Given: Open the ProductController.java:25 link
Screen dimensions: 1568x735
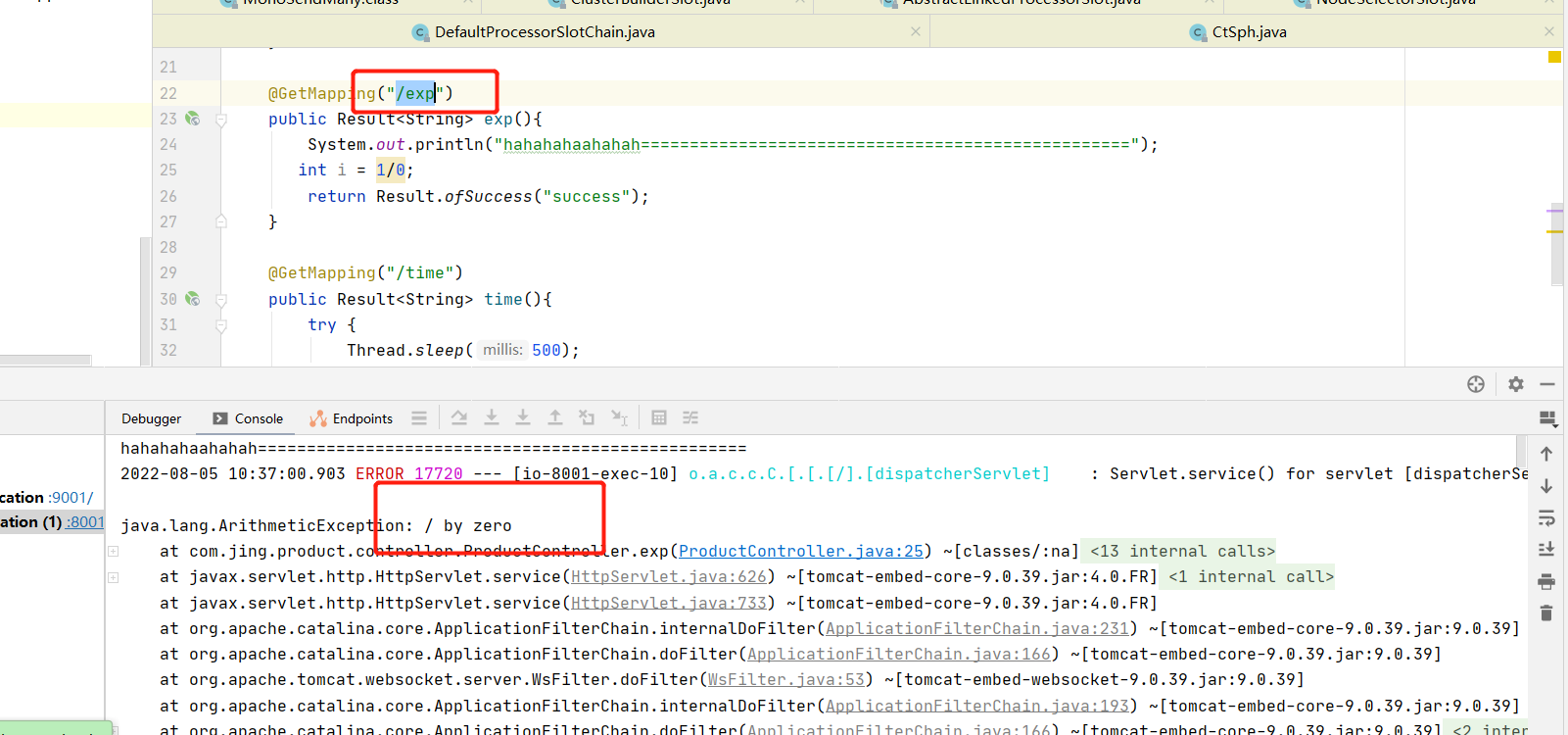Looking at the screenshot, I should pyautogui.click(x=801, y=551).
